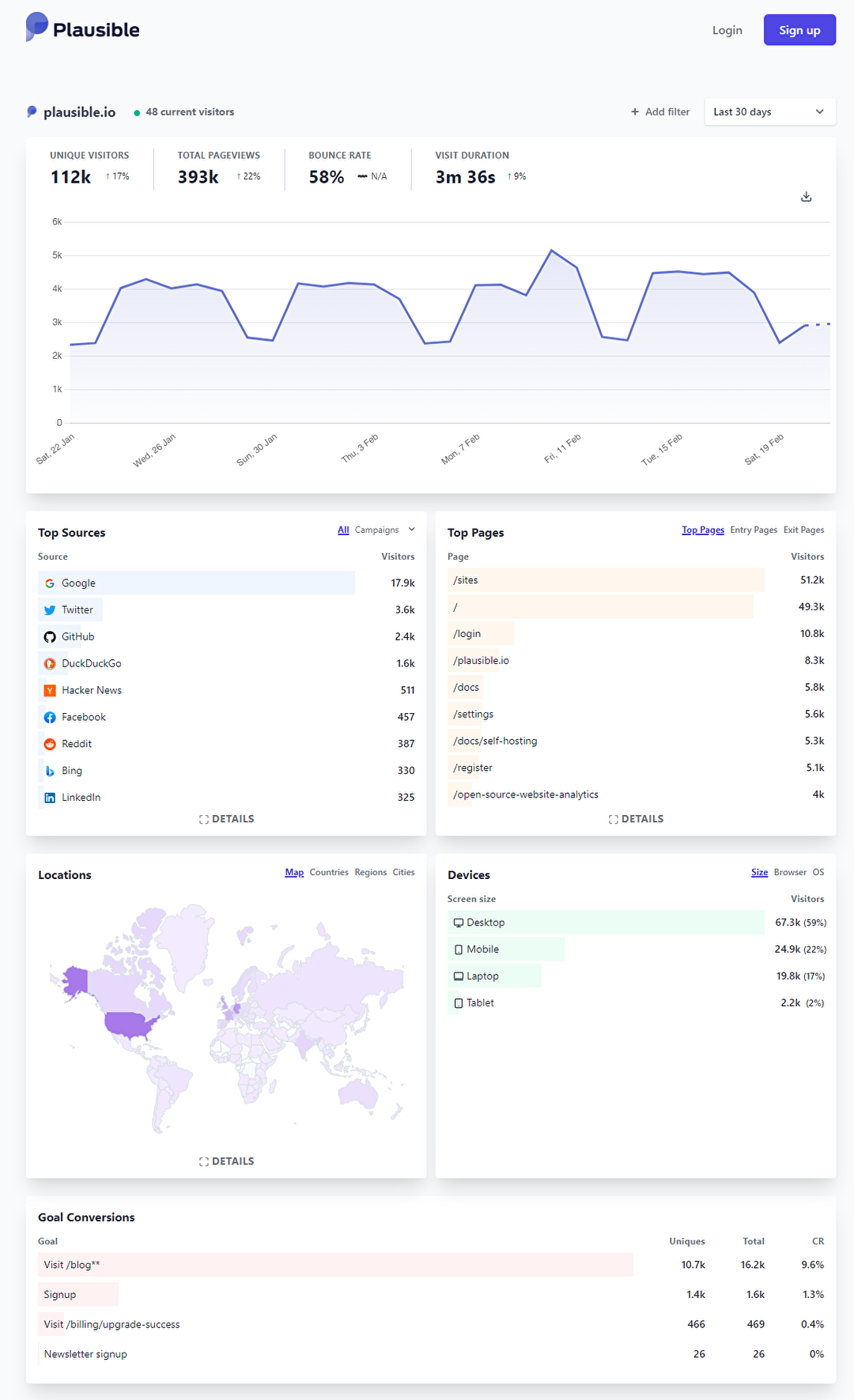Switch to the OS tab in Devices

tap(818, 873)
